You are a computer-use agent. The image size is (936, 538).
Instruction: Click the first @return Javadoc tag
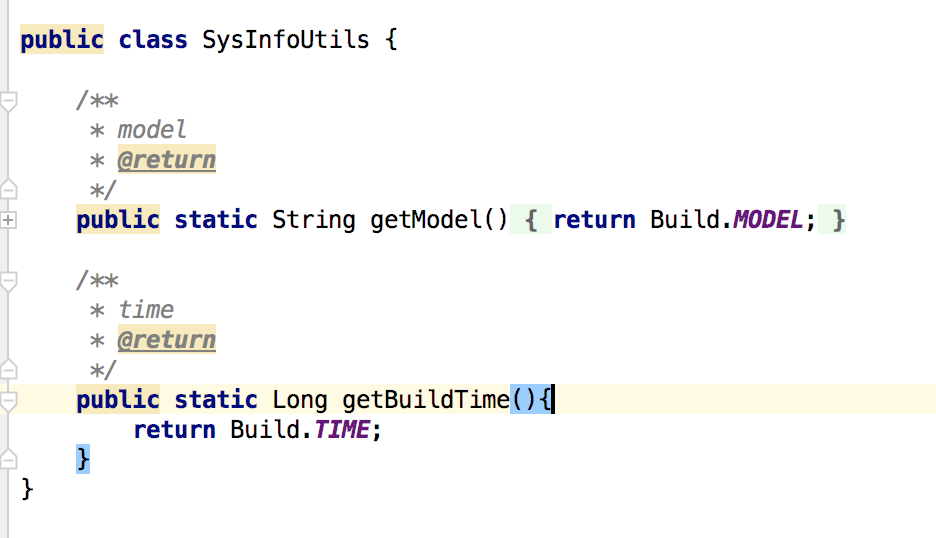(167, 159)
